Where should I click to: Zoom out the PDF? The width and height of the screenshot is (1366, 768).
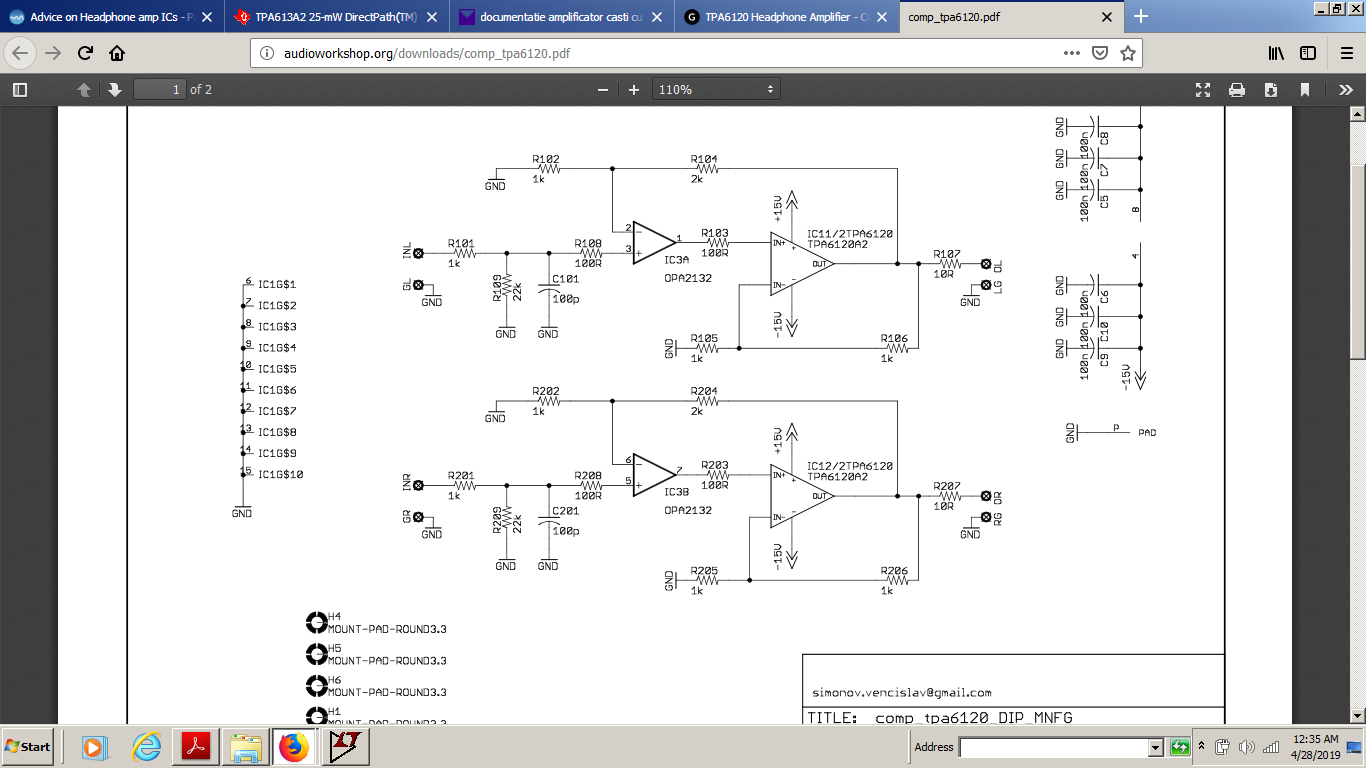pyautogui.click(x=602, y=89)
